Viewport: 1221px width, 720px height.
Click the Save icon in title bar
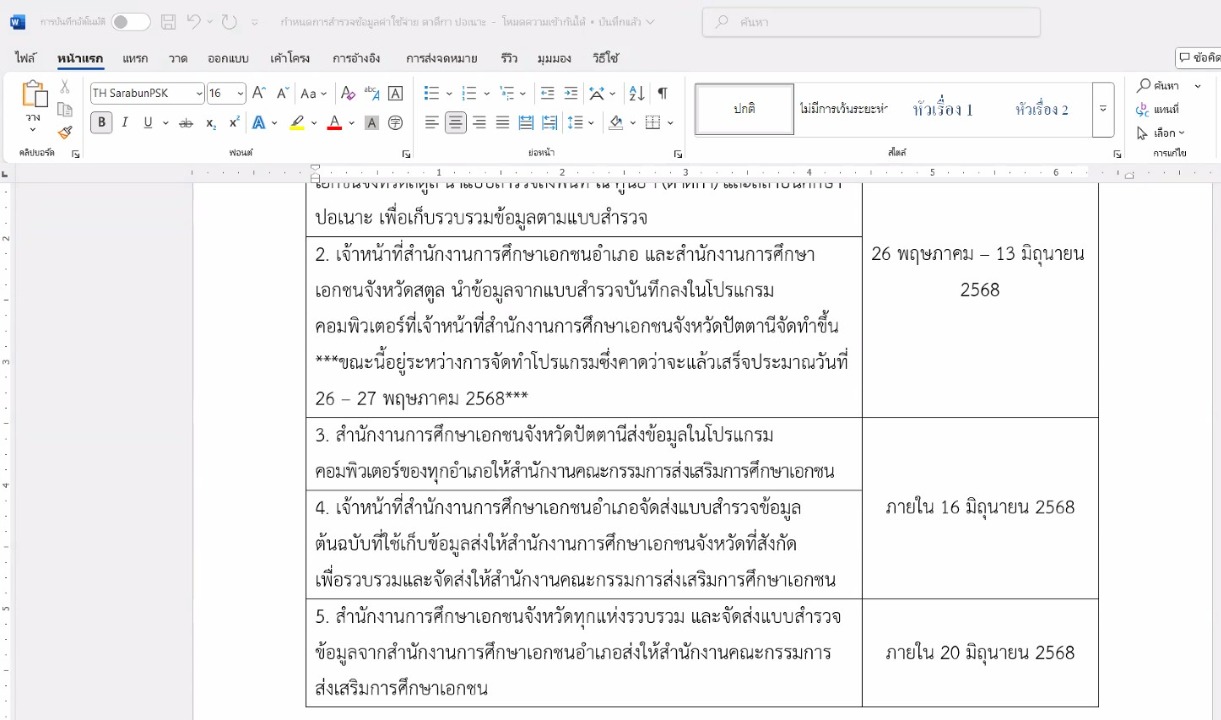click(168, 22)
